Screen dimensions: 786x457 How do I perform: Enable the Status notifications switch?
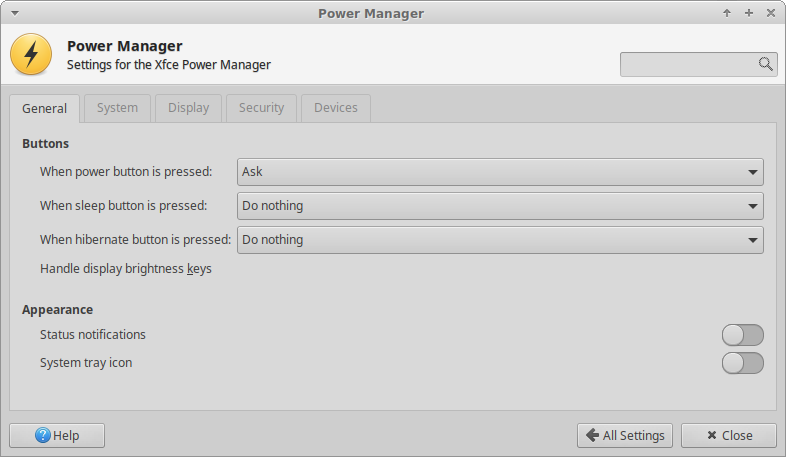tap(742, 335)
